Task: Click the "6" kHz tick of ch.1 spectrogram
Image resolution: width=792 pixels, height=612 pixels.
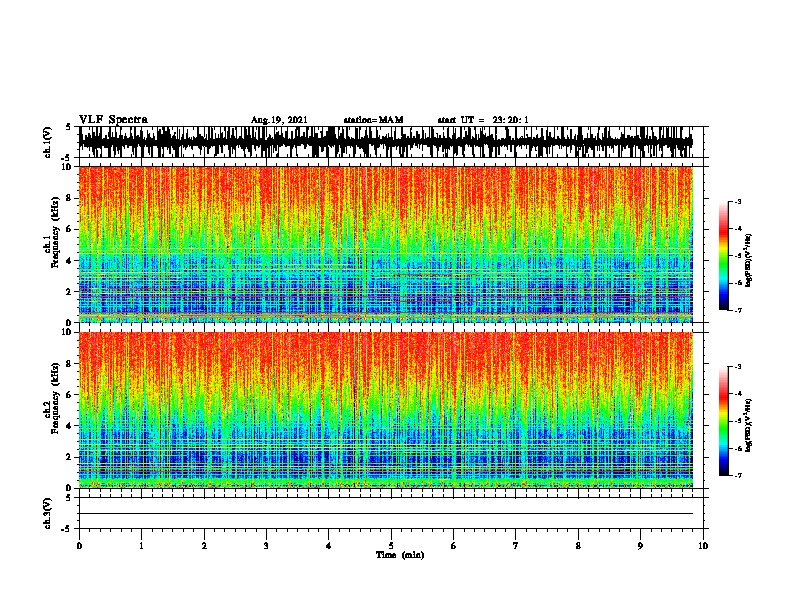Action: click(x=70, y=229)
